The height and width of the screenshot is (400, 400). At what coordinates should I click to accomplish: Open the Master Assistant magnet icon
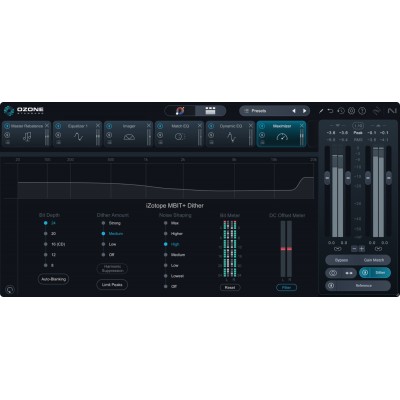(180, 111)
